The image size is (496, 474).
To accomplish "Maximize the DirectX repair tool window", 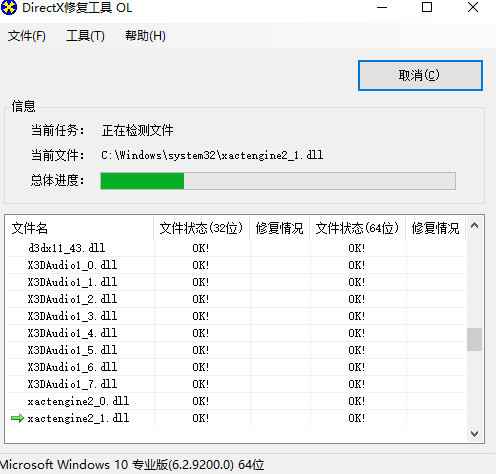I will (x=427, y=7).
